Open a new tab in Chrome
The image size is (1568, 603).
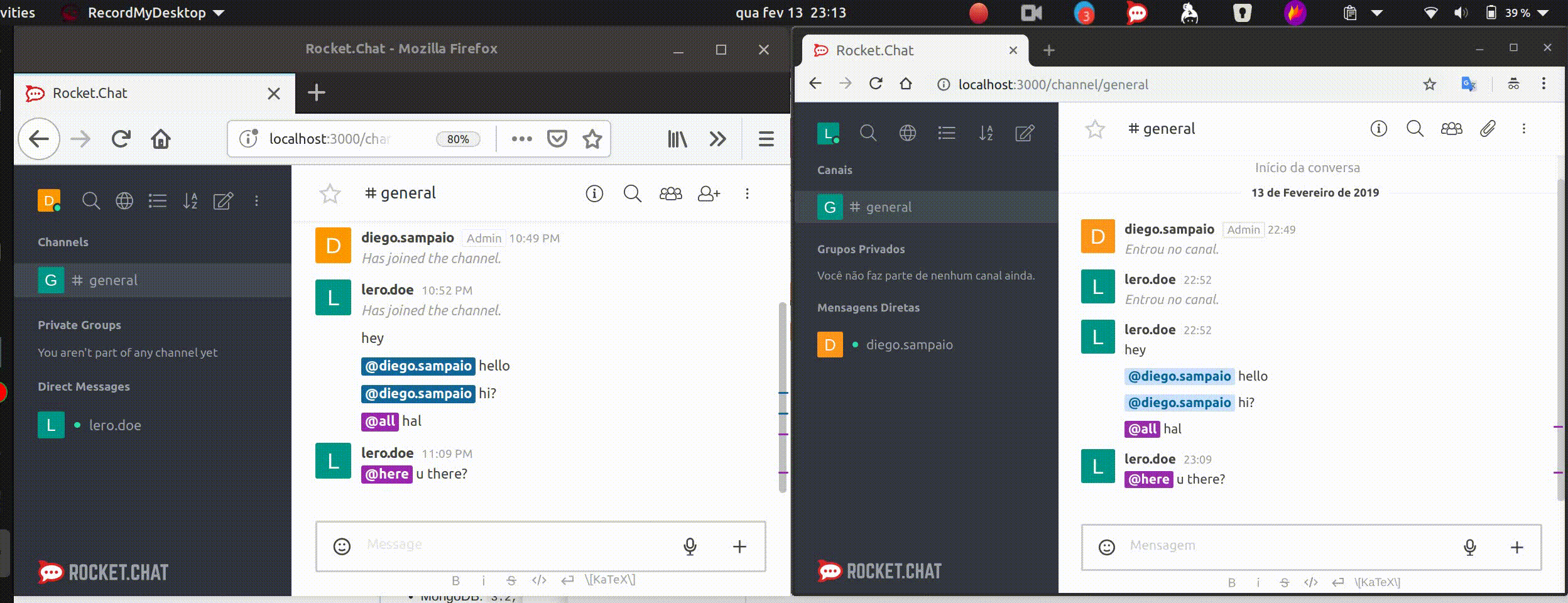tap(1048, 50)
